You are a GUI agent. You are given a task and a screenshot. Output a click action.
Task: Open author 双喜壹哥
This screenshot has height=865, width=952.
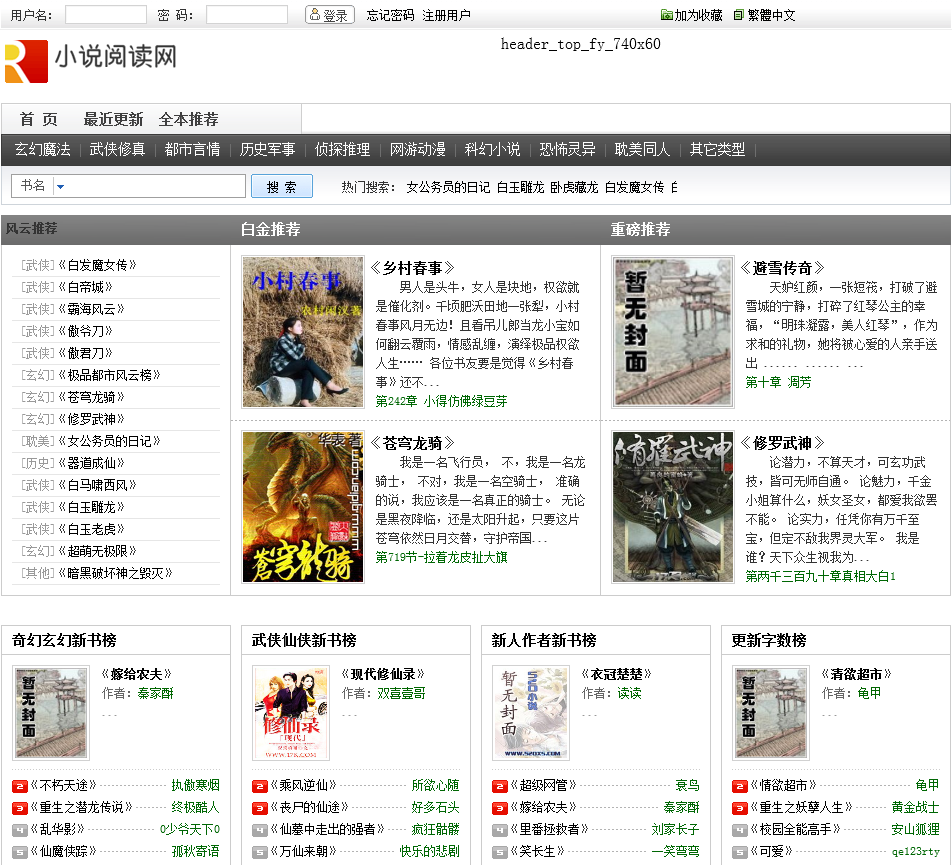pyautogui.click(x=401, y=693)
